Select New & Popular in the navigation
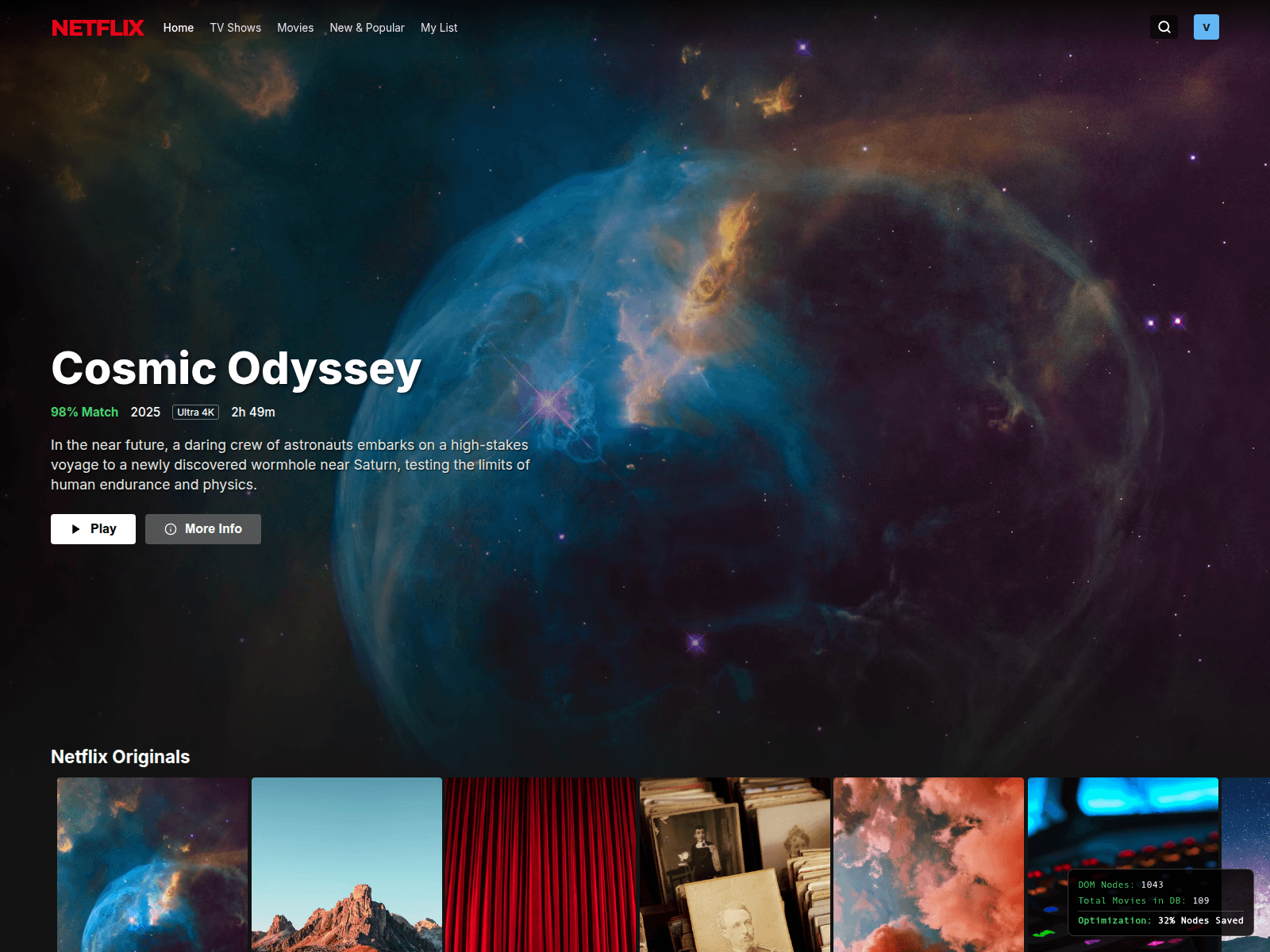 [367, 28]
